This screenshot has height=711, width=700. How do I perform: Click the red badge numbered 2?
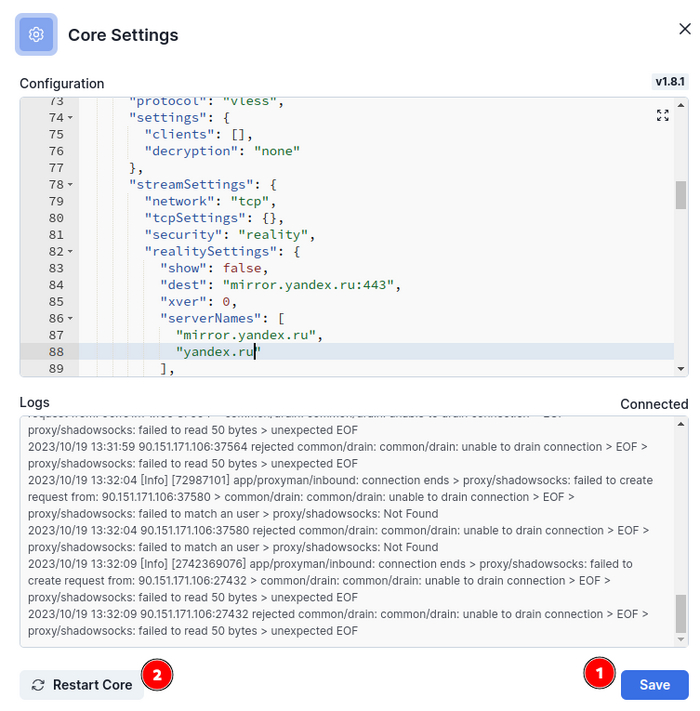pyautogui.click(x=156, y=675)
